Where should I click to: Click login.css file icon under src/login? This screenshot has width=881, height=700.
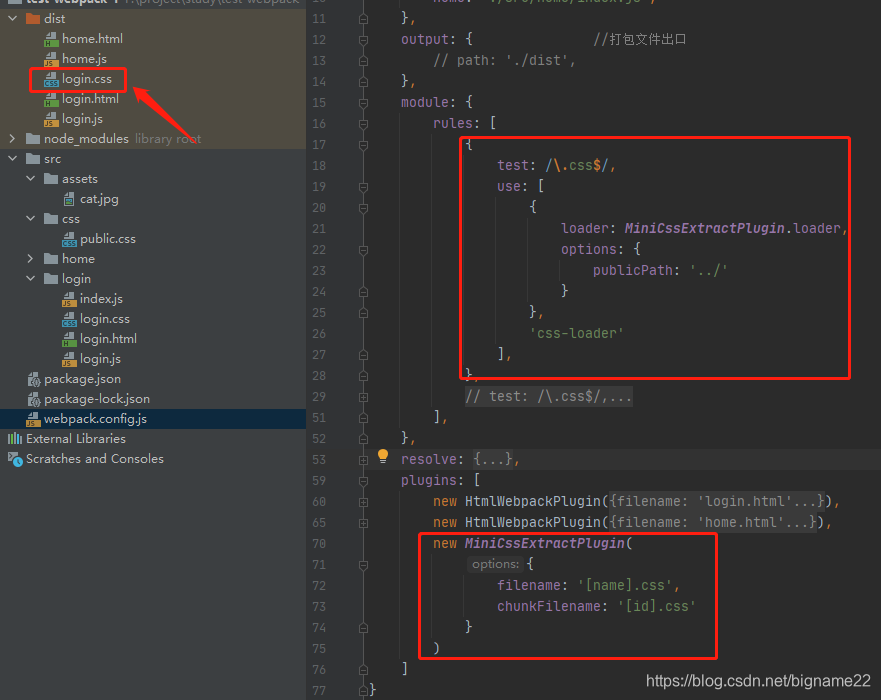[69, 319]
